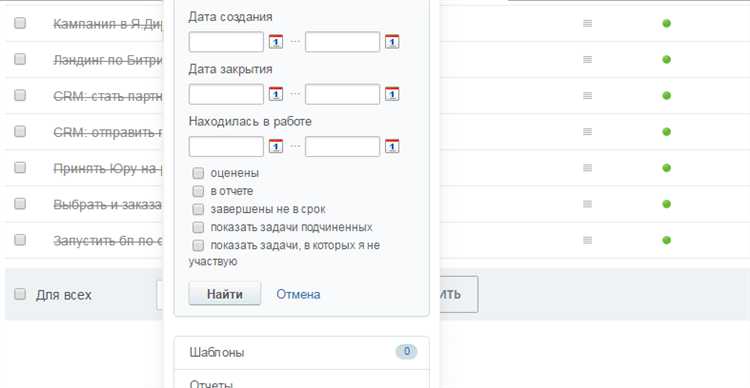Screen dimensions: 750x388
Task: Select the 'Лэндинг по Битри' task checkbox
Action: 20,59
